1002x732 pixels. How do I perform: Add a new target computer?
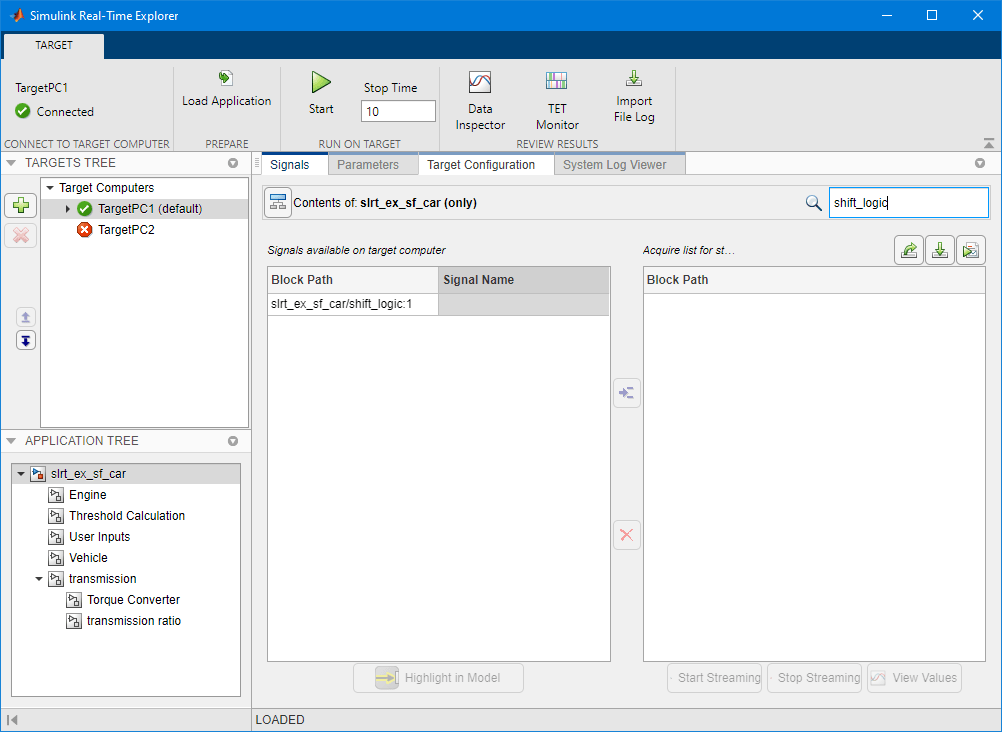click(21, 205)
